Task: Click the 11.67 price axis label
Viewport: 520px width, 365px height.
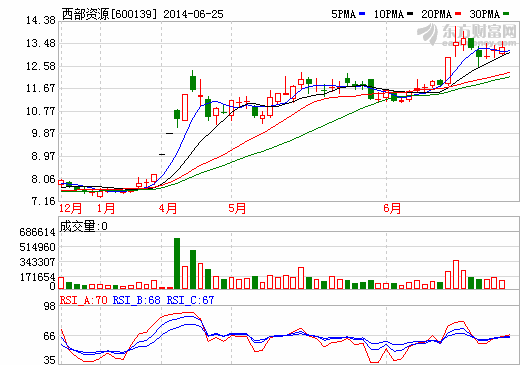Action: coord(41,88)
